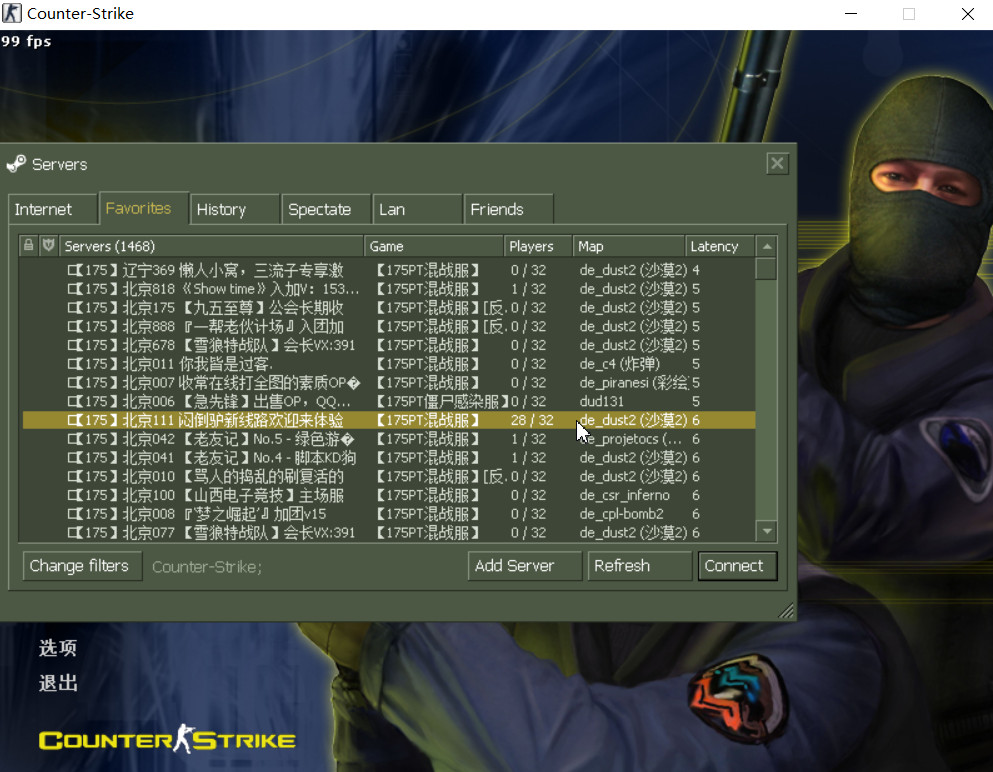Click the server list scroll-down arrow

pyautogui.click(x=765, y=531)
